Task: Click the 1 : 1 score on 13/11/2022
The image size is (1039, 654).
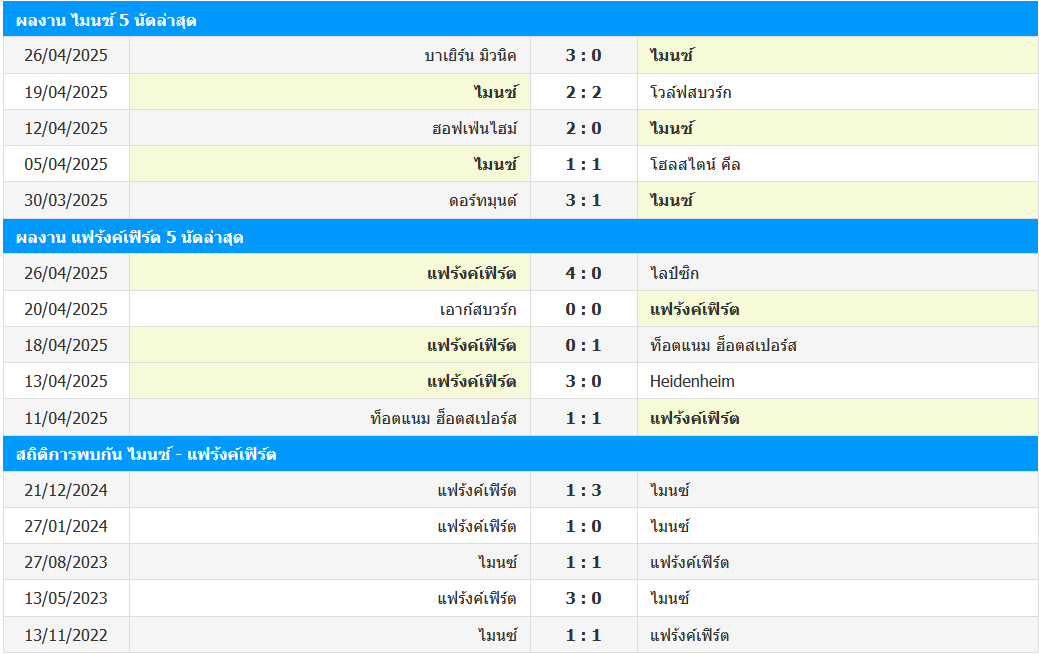Action: click(583, 635)
